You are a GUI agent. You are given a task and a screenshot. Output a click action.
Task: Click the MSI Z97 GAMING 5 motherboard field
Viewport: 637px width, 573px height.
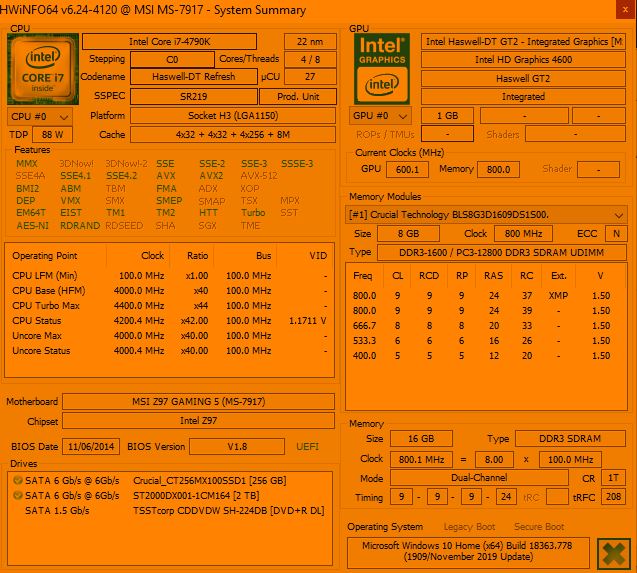click(199, 402)
